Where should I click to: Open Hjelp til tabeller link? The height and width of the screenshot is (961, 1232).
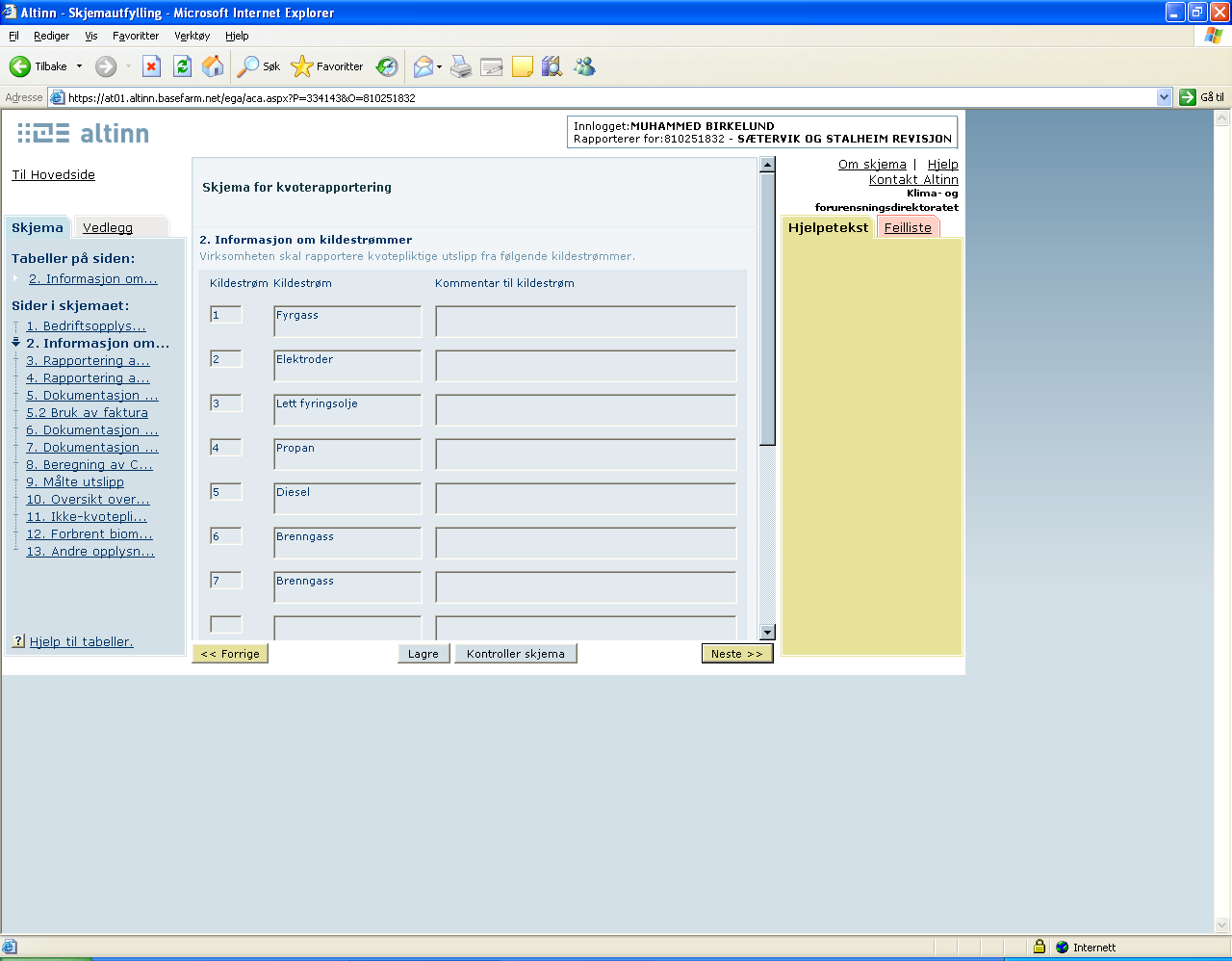tap(82, 641)
